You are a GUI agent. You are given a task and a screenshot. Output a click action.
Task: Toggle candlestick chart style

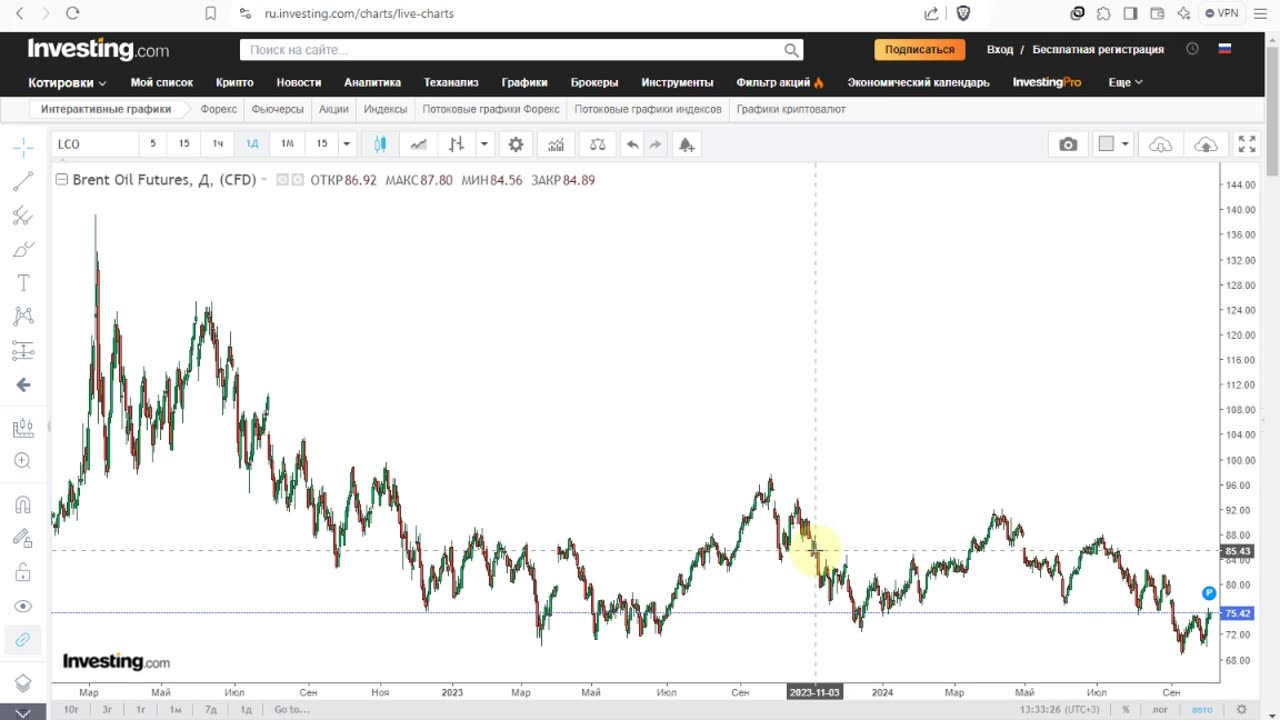click(380, 144)
